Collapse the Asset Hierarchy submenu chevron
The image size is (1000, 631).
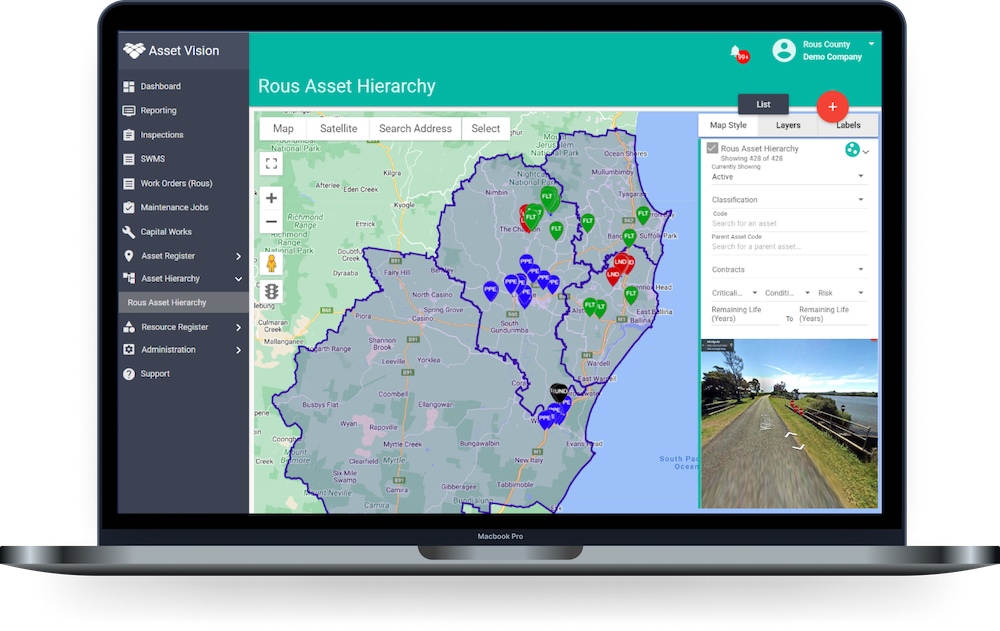239,279
